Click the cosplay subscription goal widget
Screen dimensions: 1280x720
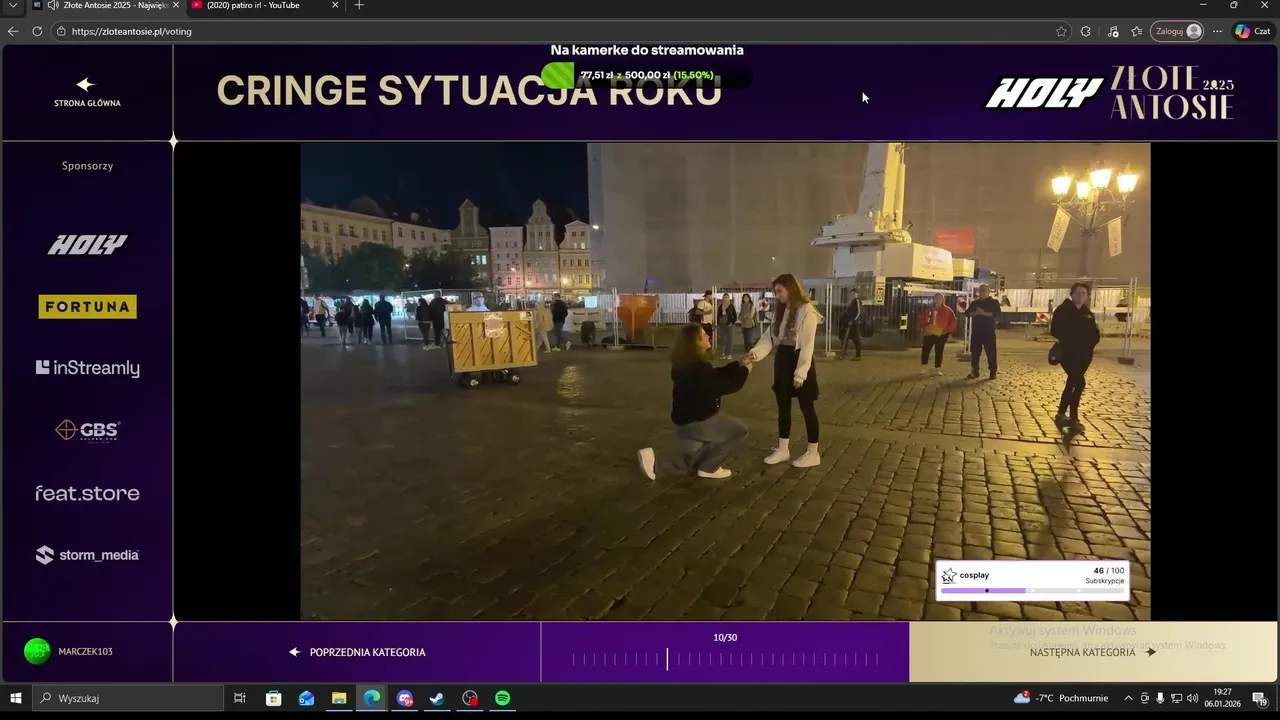pos(1032,580)
